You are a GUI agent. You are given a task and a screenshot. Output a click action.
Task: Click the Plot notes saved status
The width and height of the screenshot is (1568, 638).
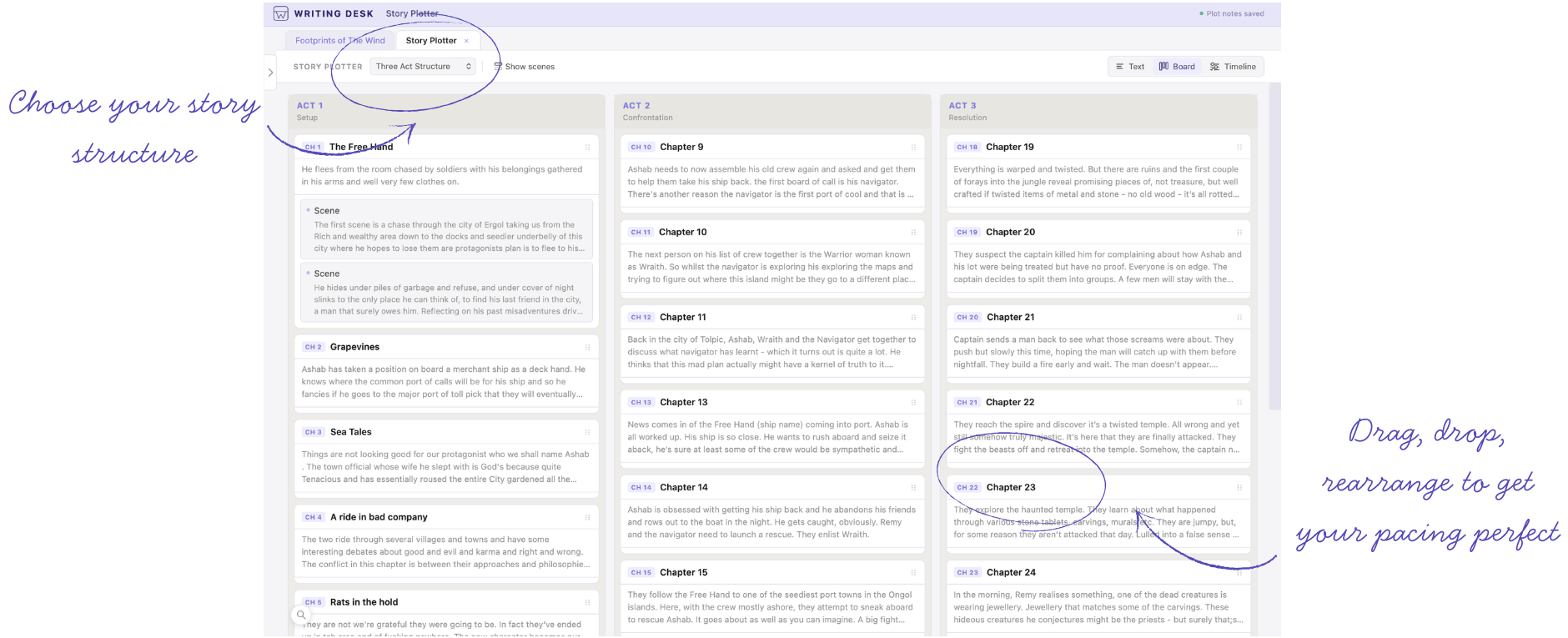(x=1232, y=13)
